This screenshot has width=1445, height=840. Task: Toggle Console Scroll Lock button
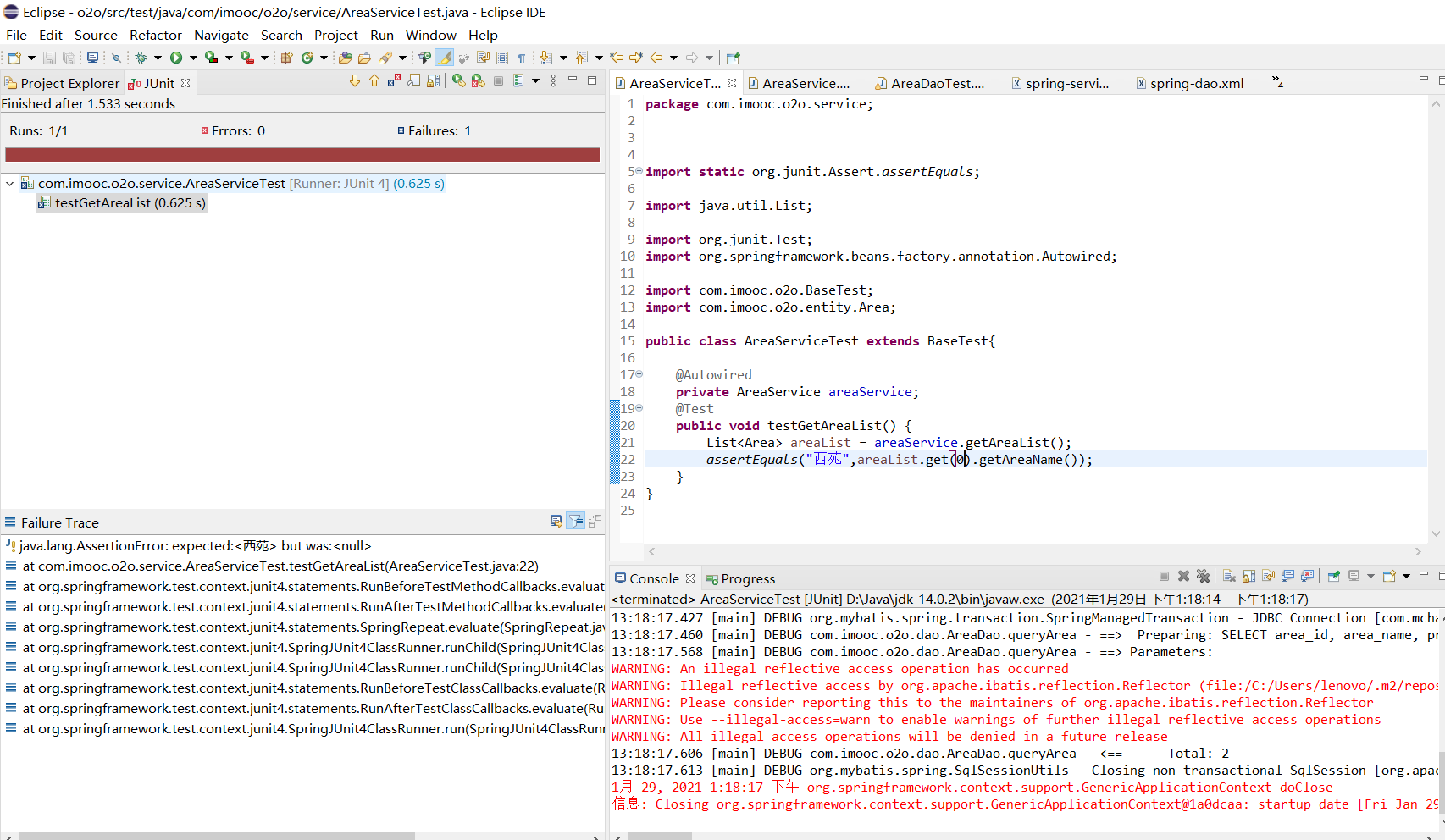coord(1249,577)
